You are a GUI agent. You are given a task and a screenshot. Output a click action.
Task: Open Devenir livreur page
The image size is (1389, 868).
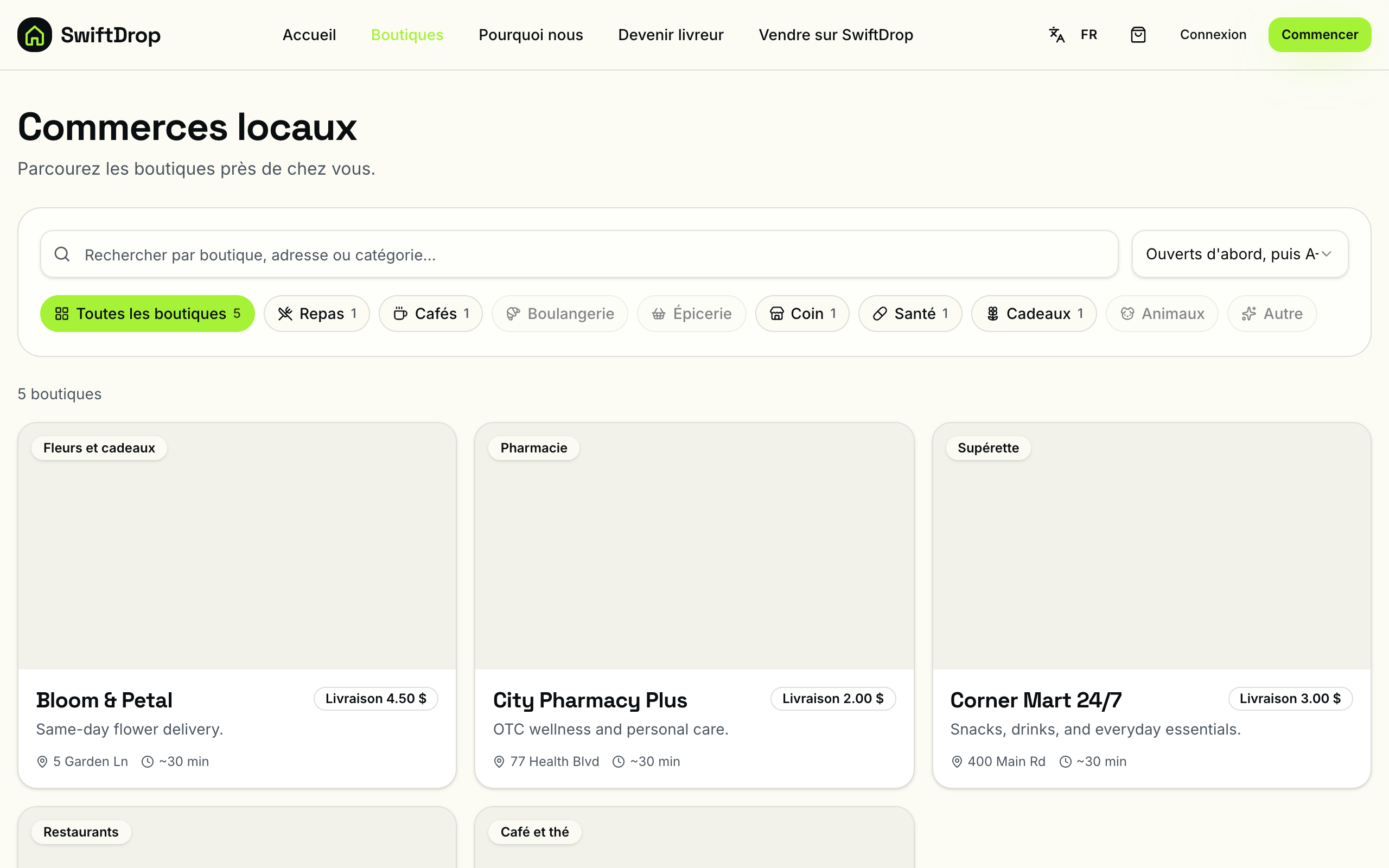click(x=671, y=34)
